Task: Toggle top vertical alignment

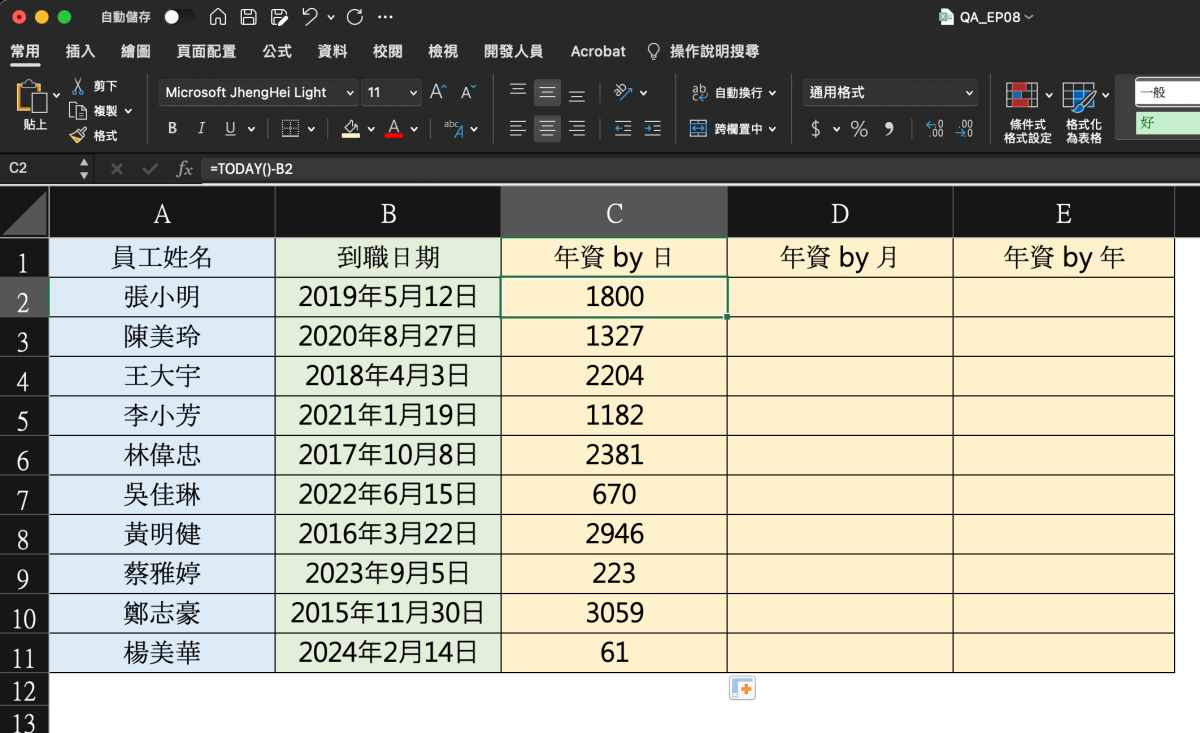Action: tap(518, 92)
